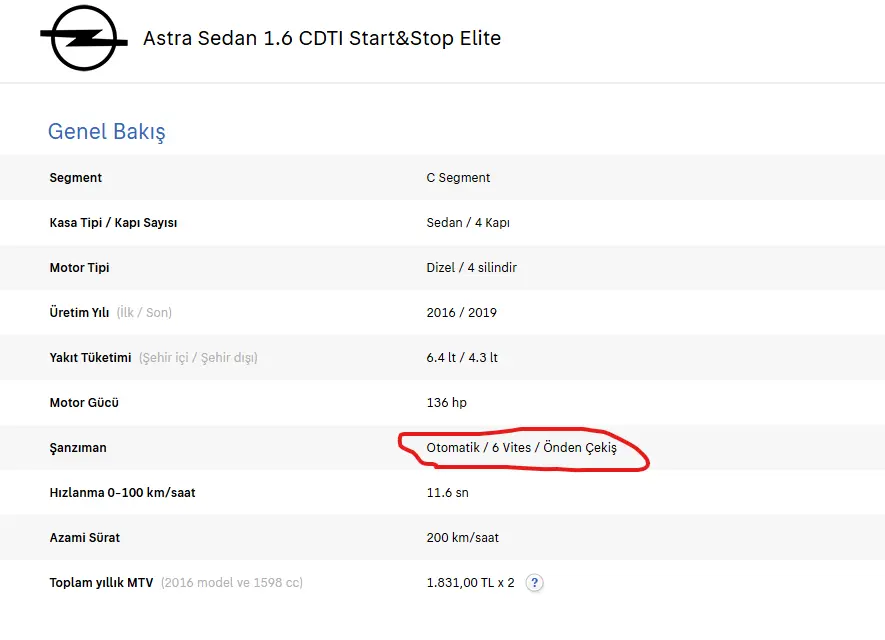Select the 6.4 lt / 4.3 lt value
This screenshot has height=640, width=885.
coord(462,357)
